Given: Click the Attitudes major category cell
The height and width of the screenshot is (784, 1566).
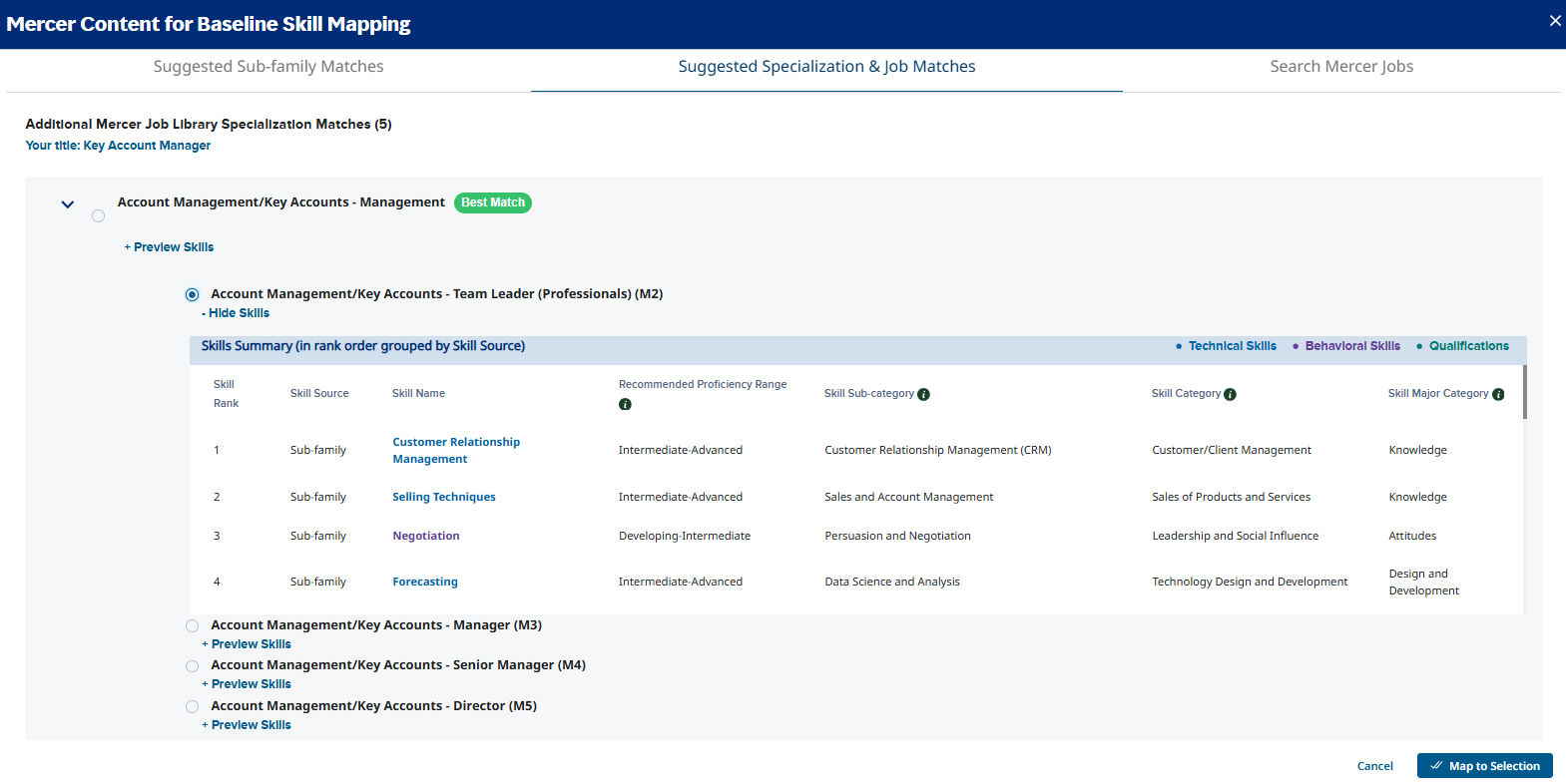Looking at the screenshot, I should (x=1412, y=536).
